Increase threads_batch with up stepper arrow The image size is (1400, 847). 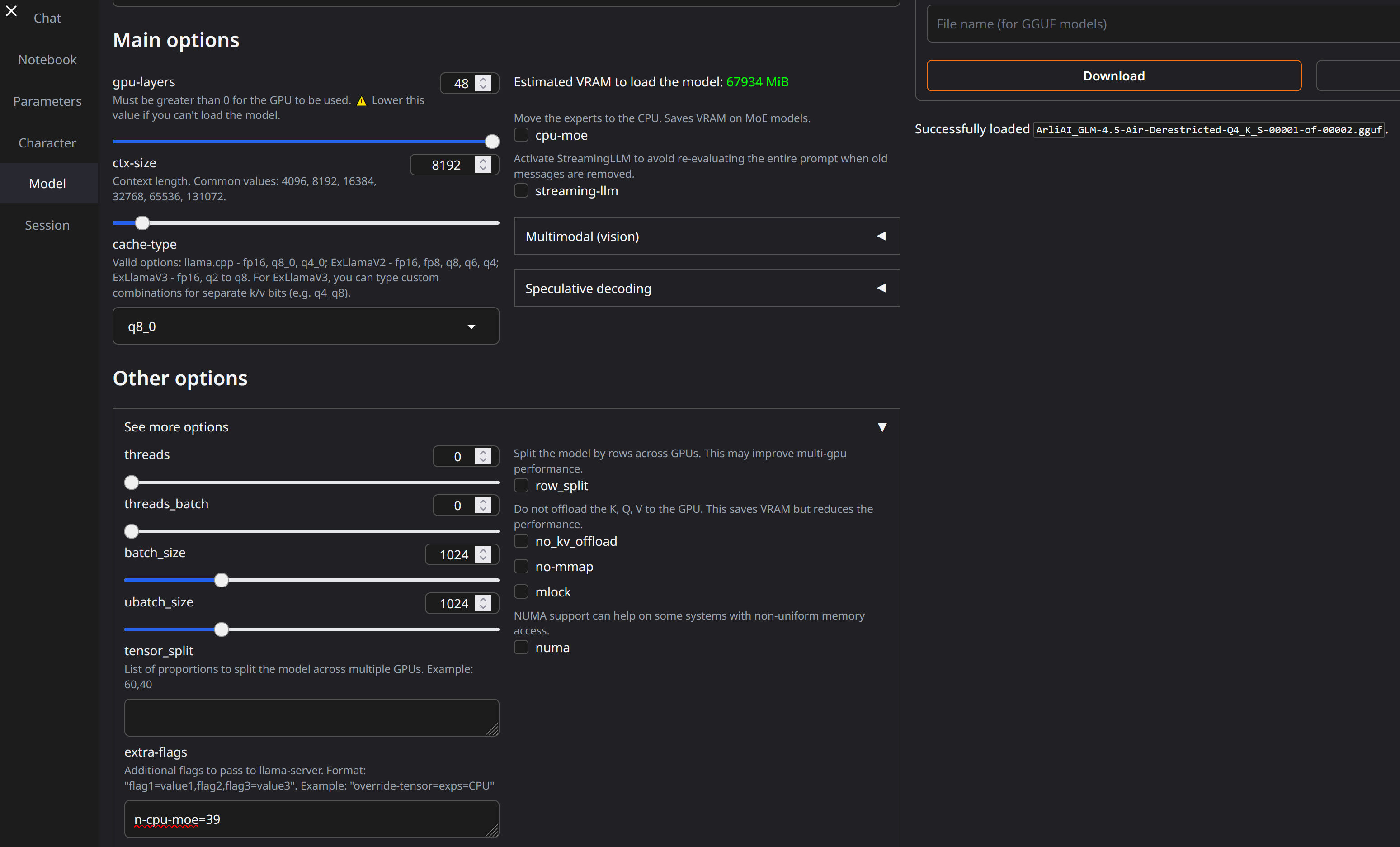(483, 502)
